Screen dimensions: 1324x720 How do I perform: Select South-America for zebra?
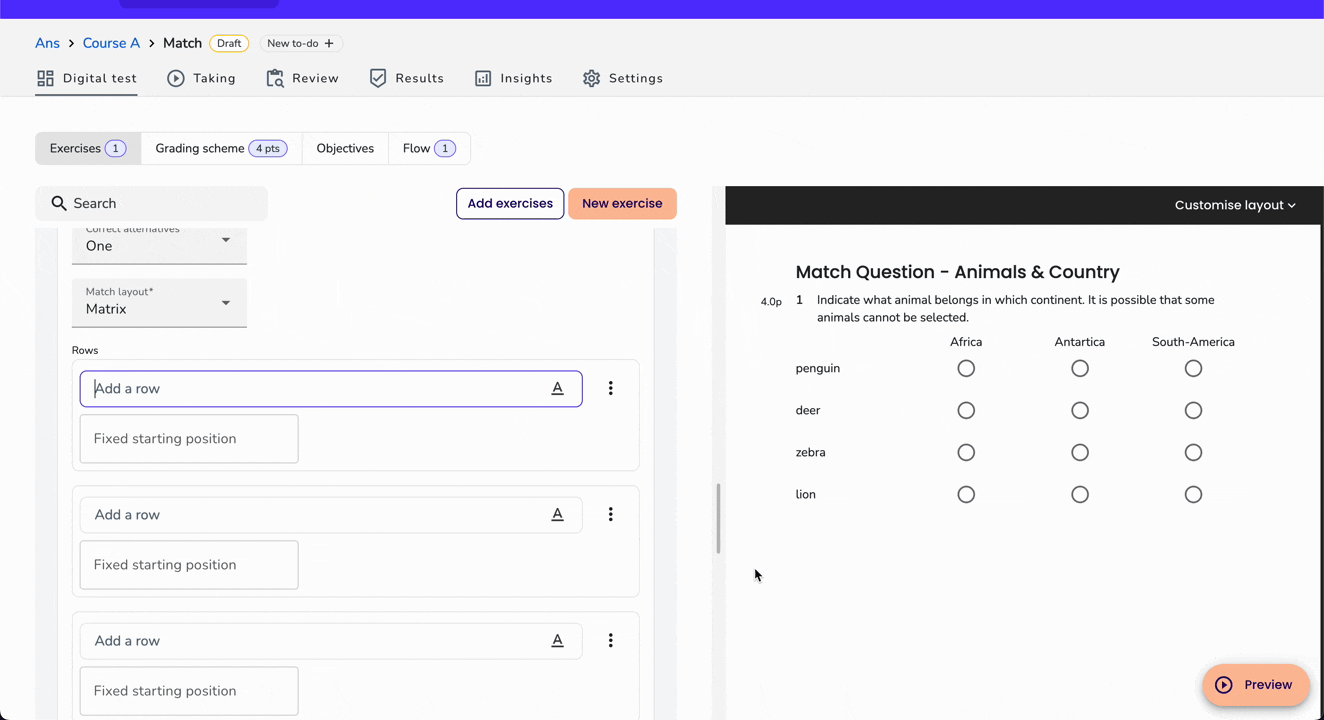click(1193, 452)
